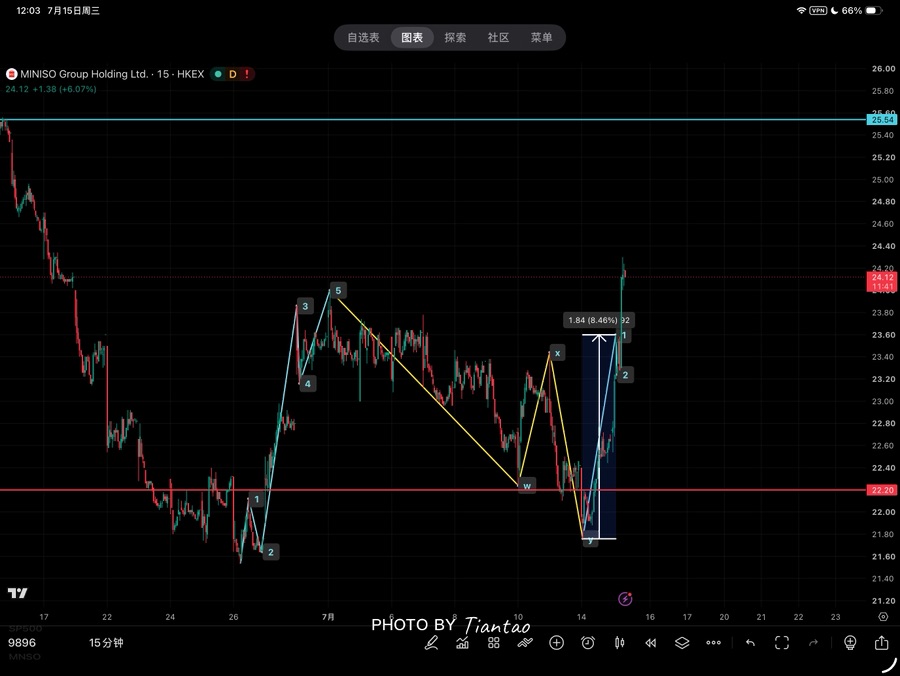
Task: Add a symbol with plus icon
Action: (x=556, y=643)
